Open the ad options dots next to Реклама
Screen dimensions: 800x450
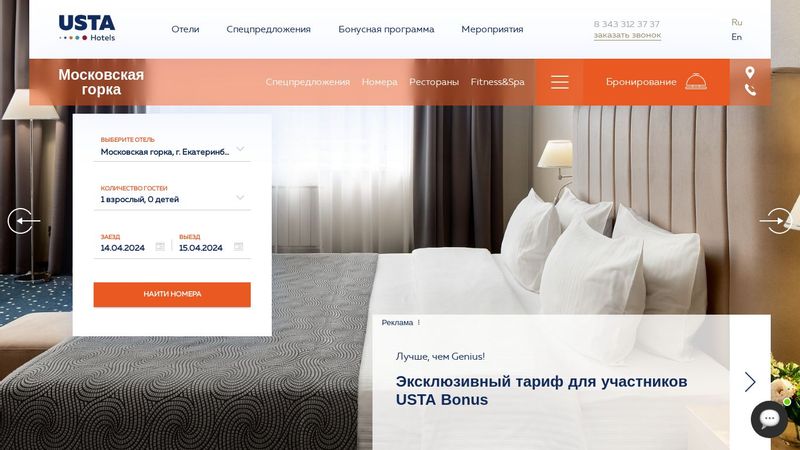418,322
